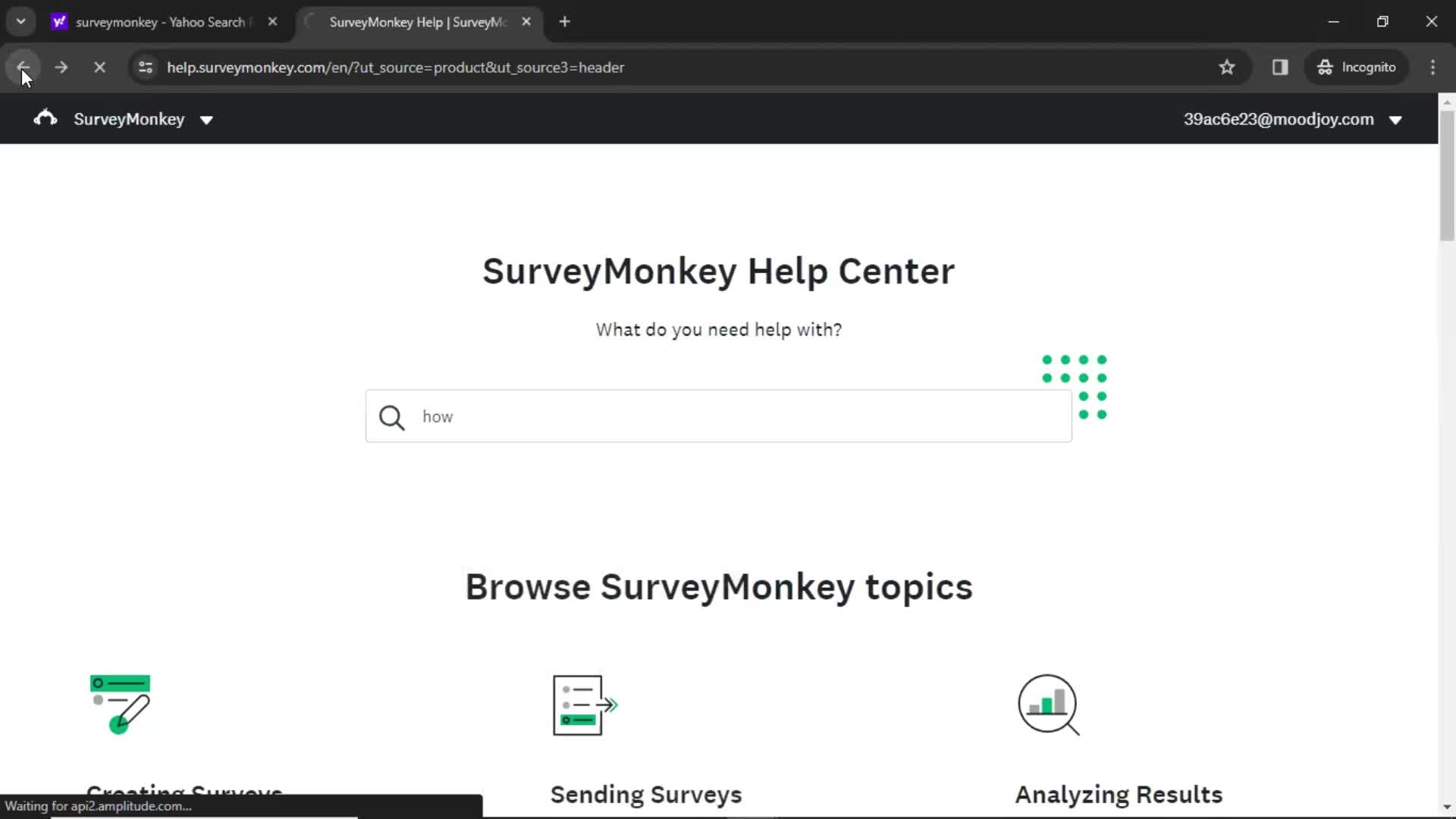Click the search magnifier icon
The image size is (1456, 819).
(x=391, y=417)
